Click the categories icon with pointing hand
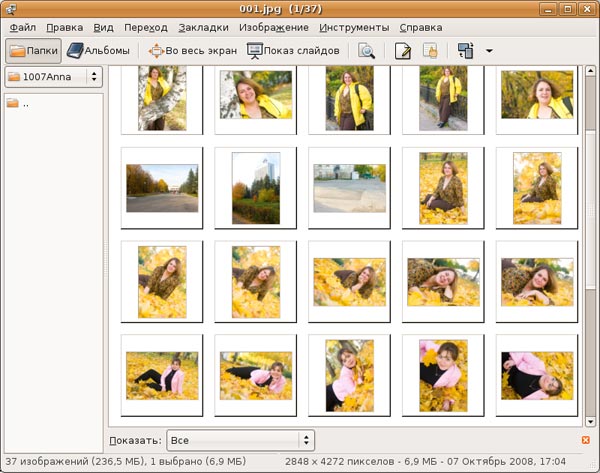The height and width of the screenshot is (473, 600). pos(430,51)
